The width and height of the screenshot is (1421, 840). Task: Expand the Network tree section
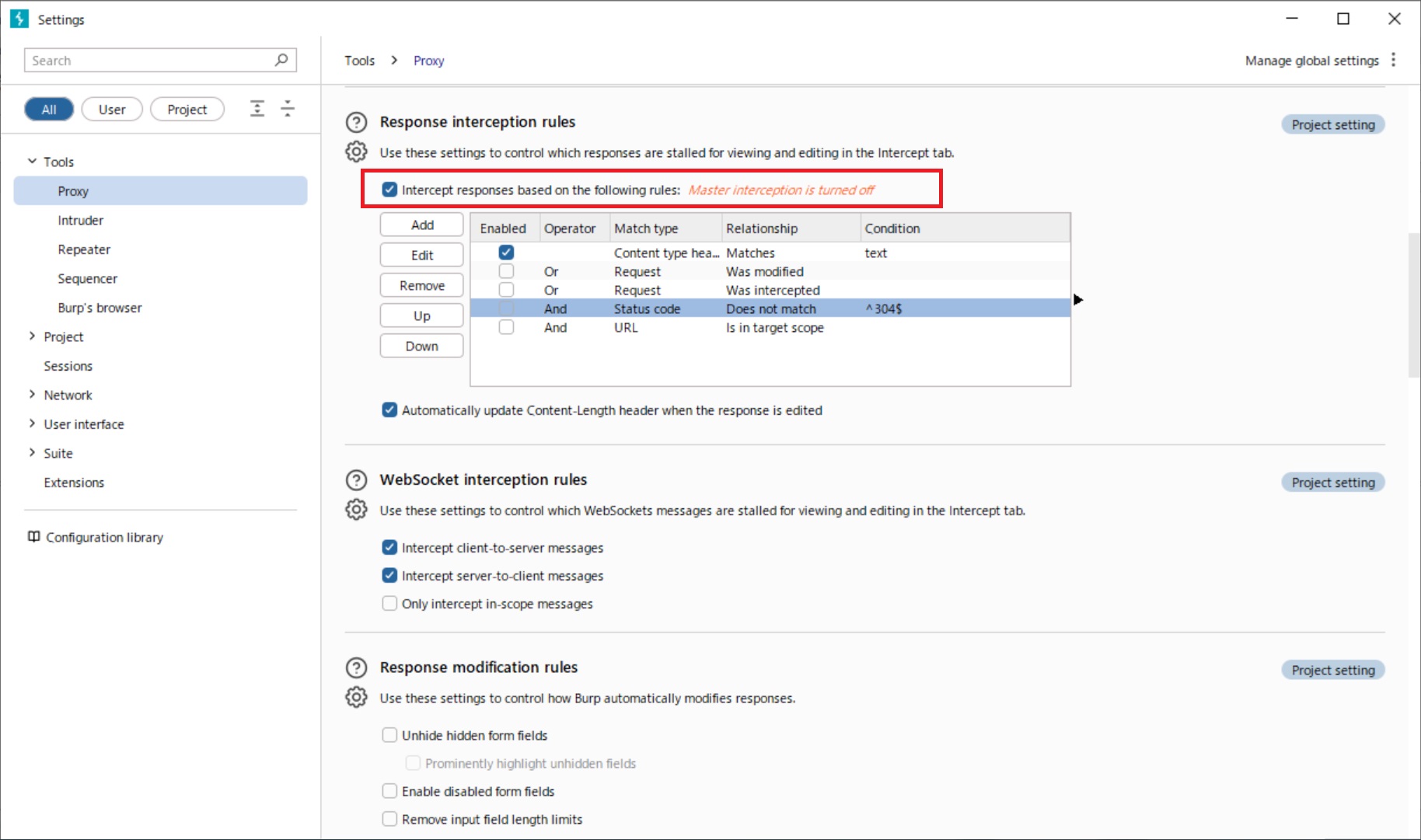tap(32, 395)
